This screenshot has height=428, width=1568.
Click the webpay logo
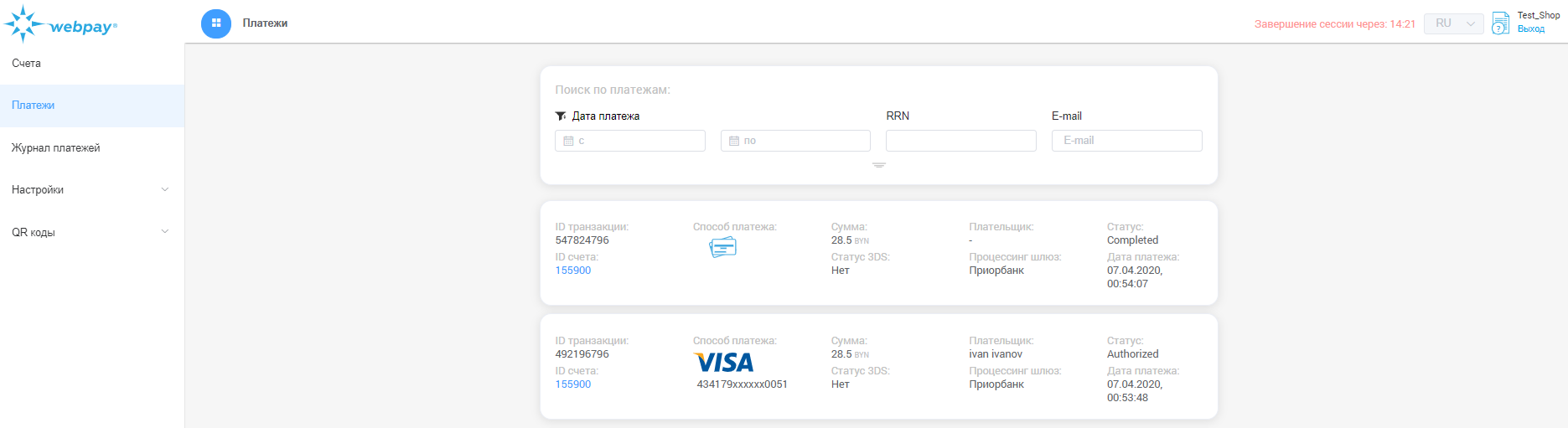(x=60, y=25)
